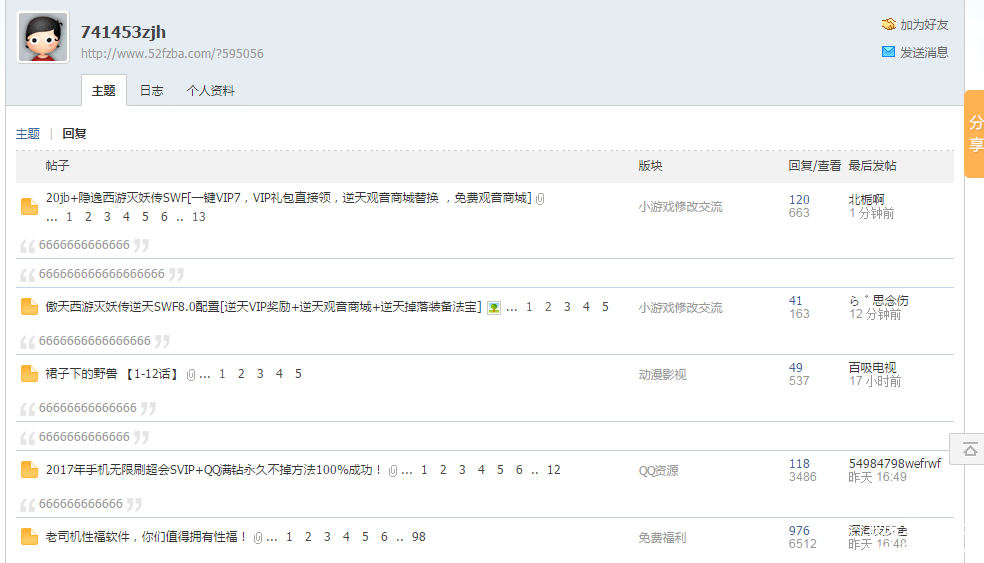984x563 pixels.
Task: Open last poster 百吸电视 profile
Action: tap(872, 368)
